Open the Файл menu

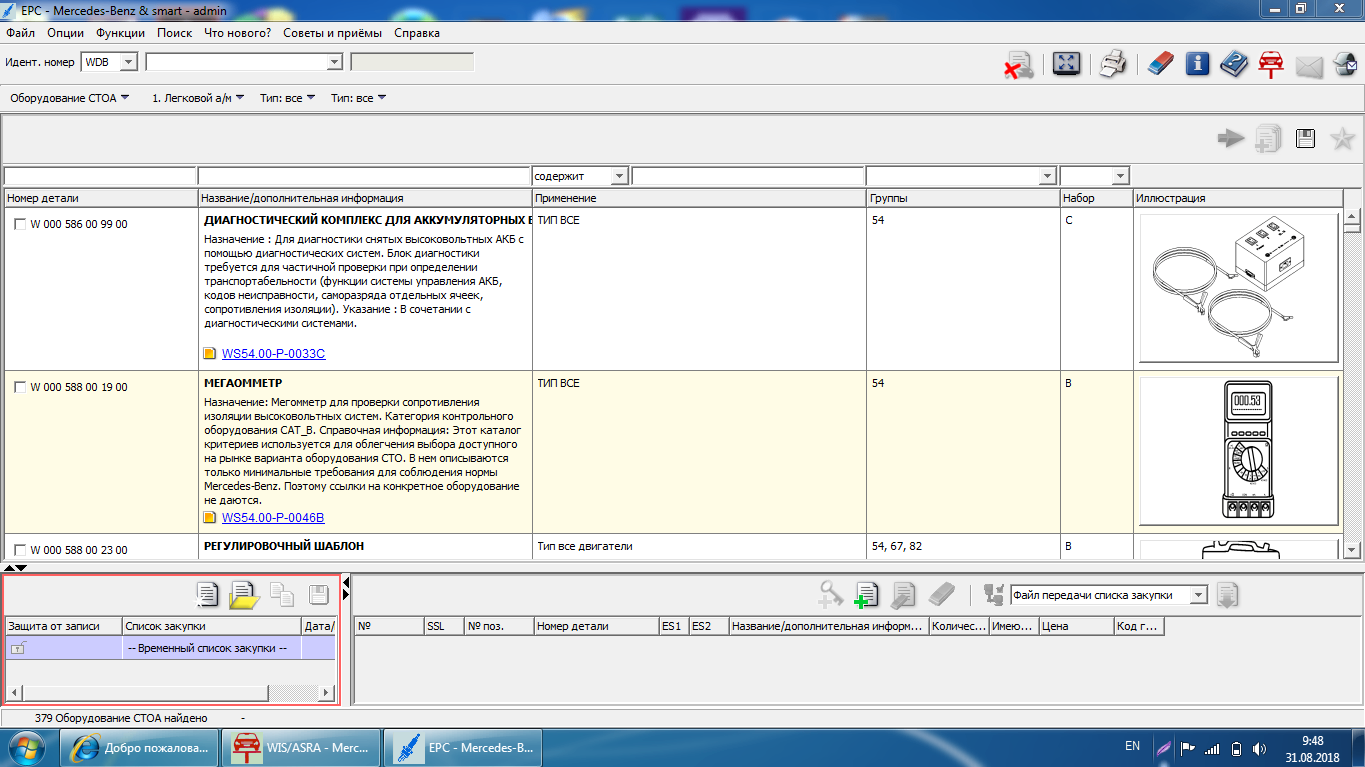[x=20, y=33]
